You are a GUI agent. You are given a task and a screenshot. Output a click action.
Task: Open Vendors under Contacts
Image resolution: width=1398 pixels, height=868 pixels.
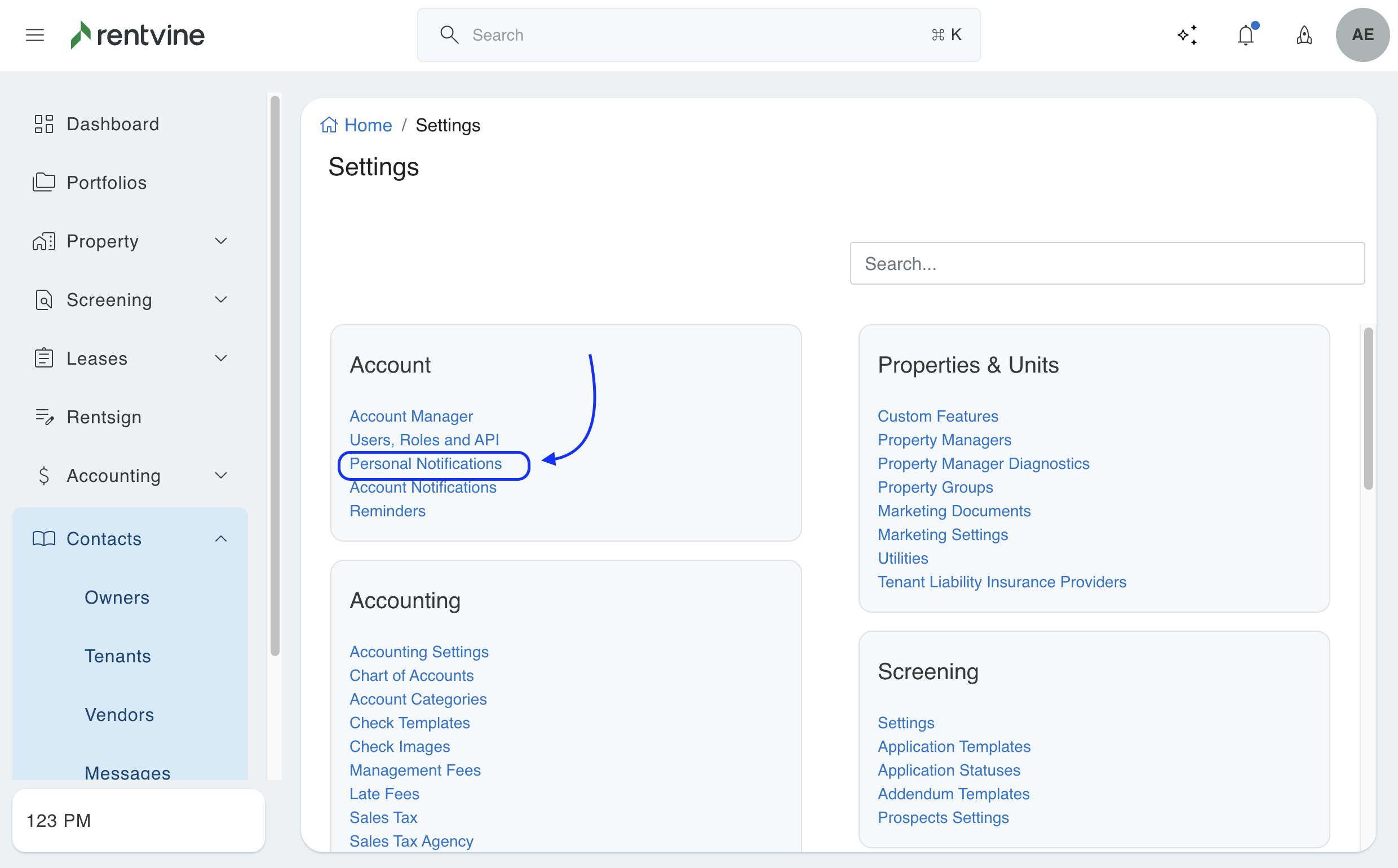pos(120,714)
